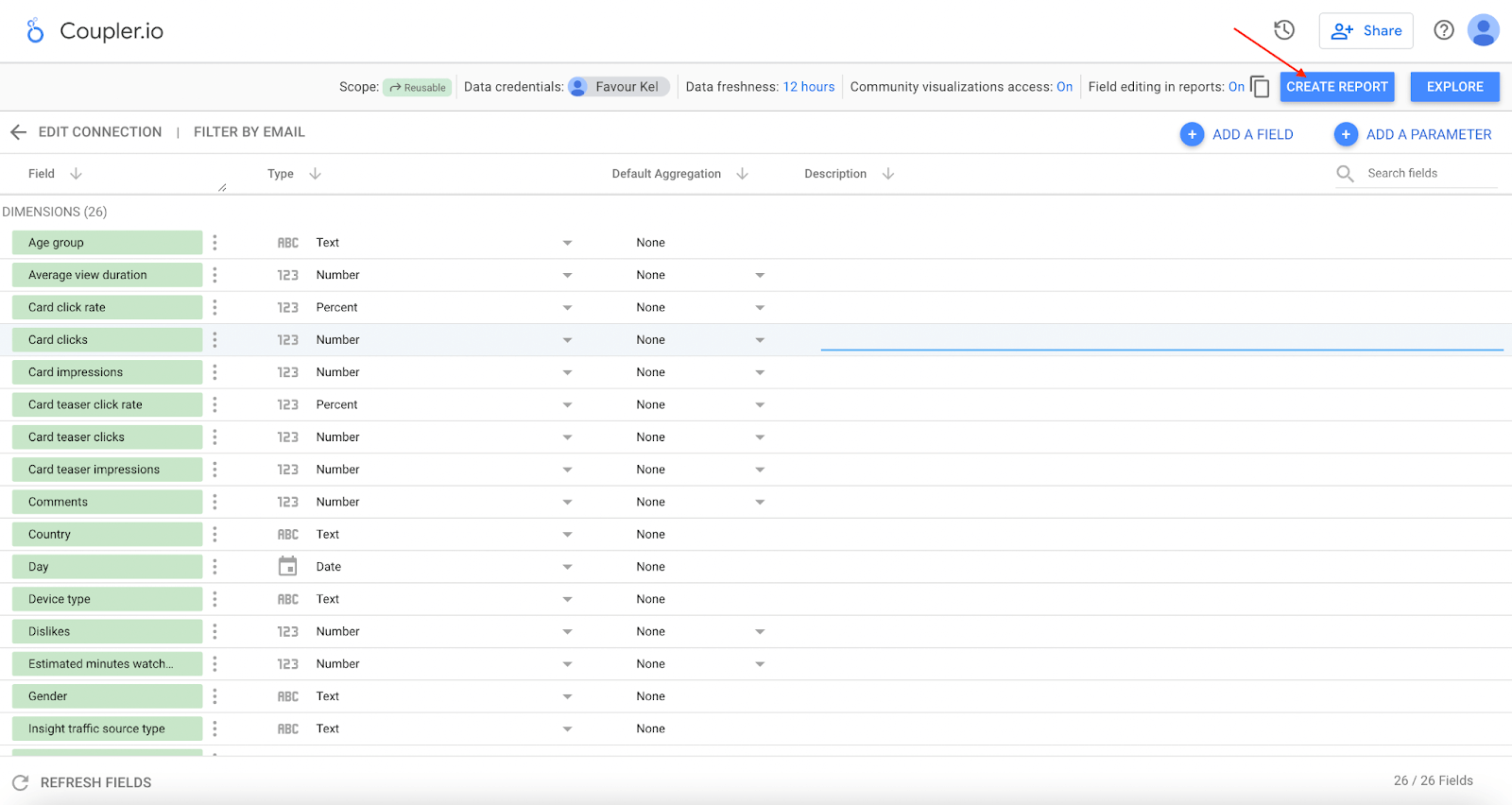Expand the type dropdown for Day field
Screen dimensions: 1512x805
click(567, 567)
